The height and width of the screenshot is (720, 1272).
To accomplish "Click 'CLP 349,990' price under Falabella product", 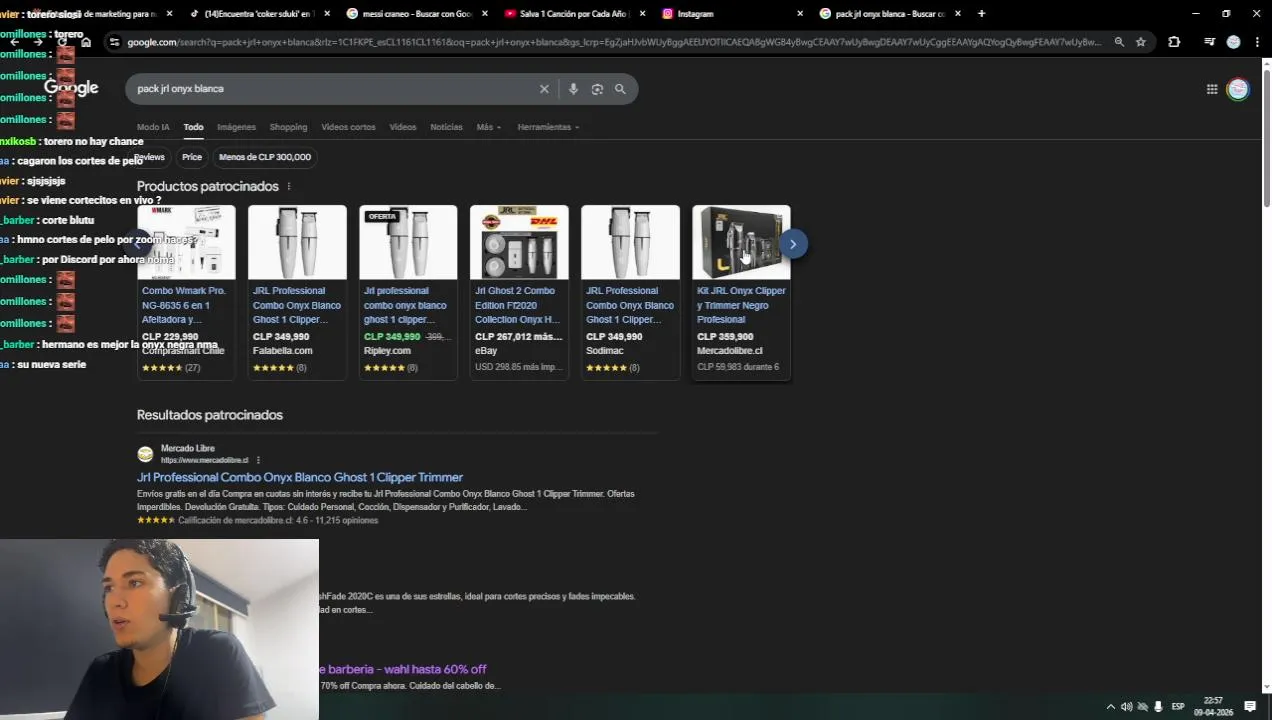I will 281,337.
